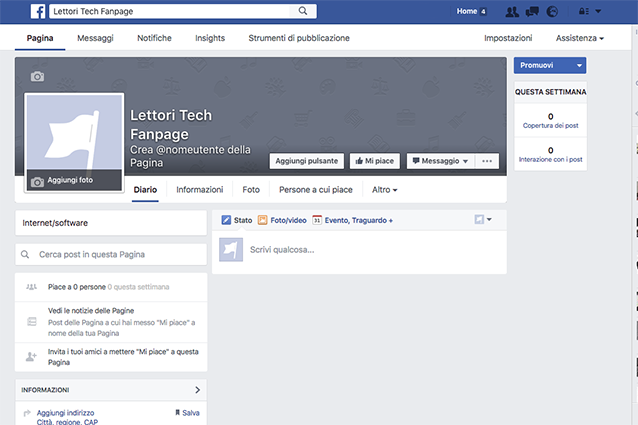Click the Foto/video option in composer
Viewport: 638px width, 425px height.
[x=282, y=220]
